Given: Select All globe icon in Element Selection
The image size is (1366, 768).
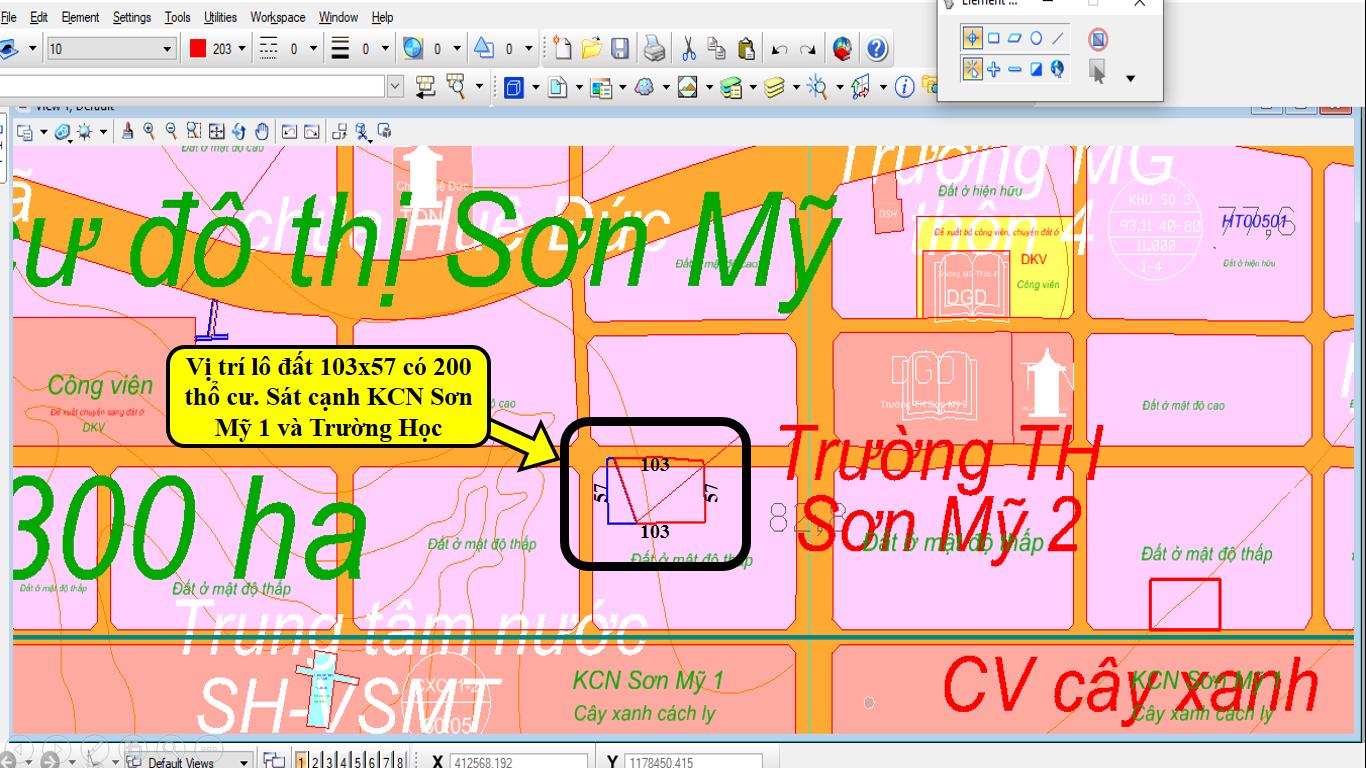Looking at the screenshot, I should pyautogui.click(x=1058, y=69).
